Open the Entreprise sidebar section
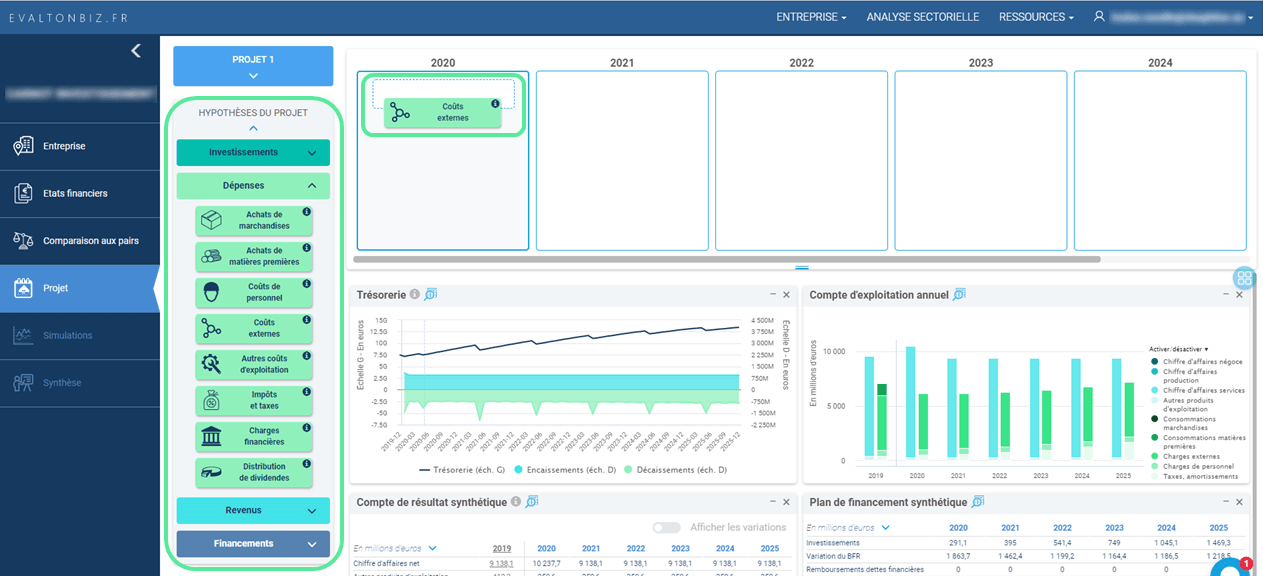The width and height of the screenshot is (1263, 576). (80, 146)
